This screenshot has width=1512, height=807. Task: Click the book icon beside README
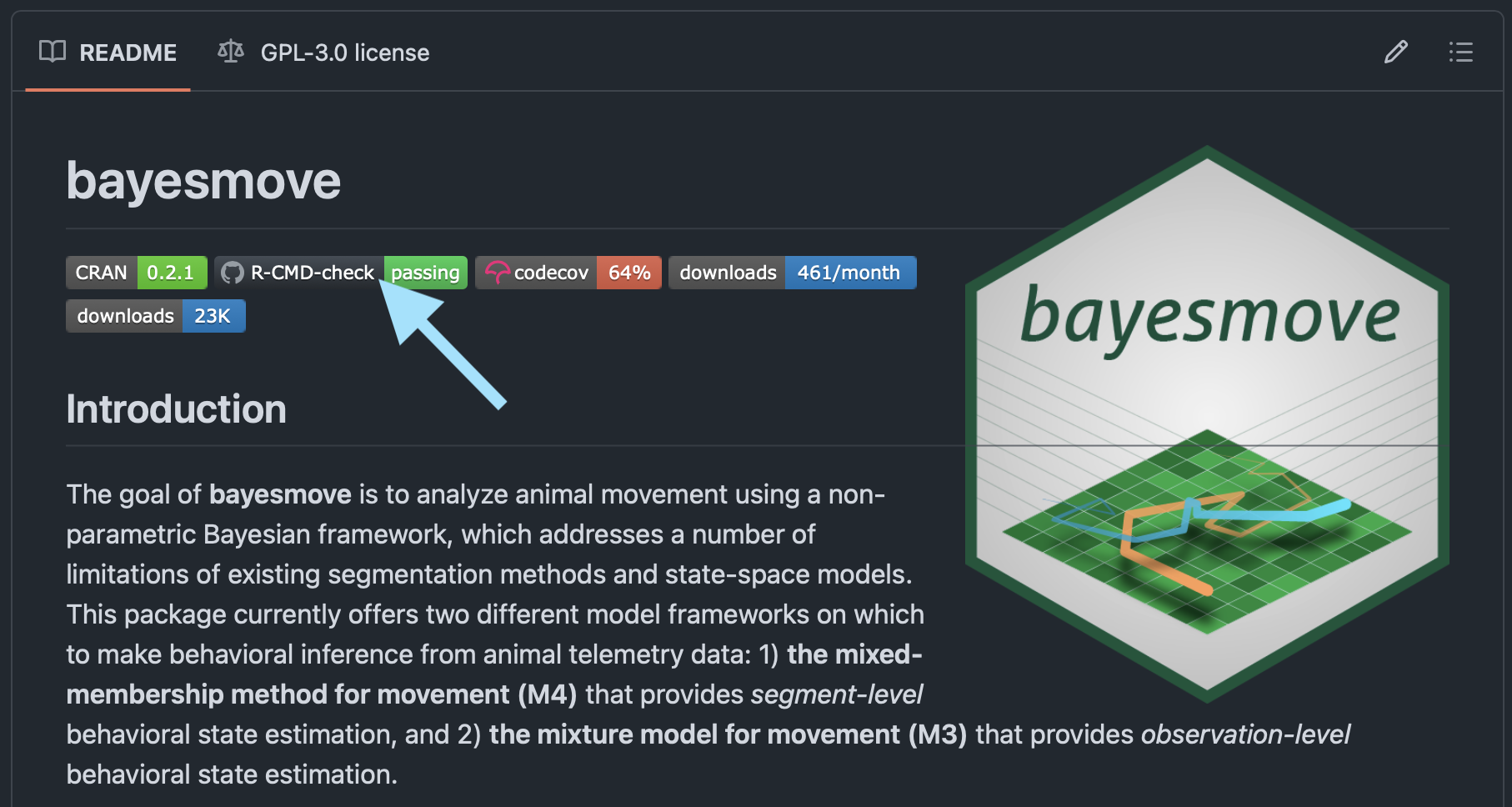(53, 52)
